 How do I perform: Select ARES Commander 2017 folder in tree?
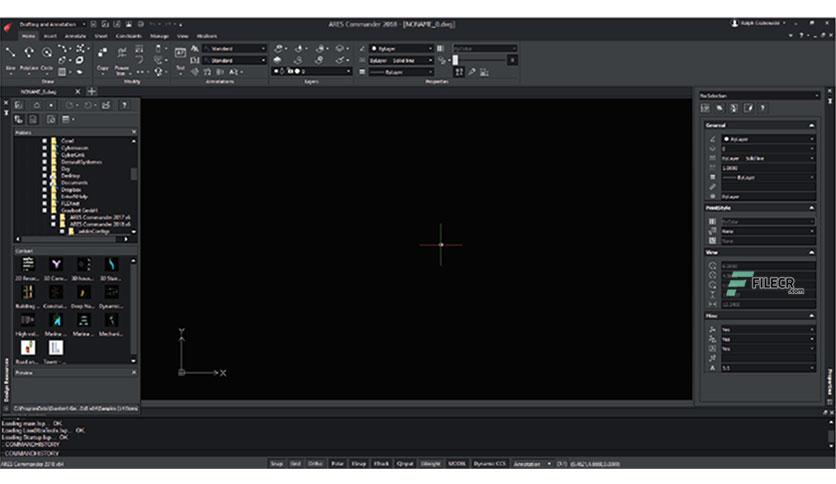[99, 217]
